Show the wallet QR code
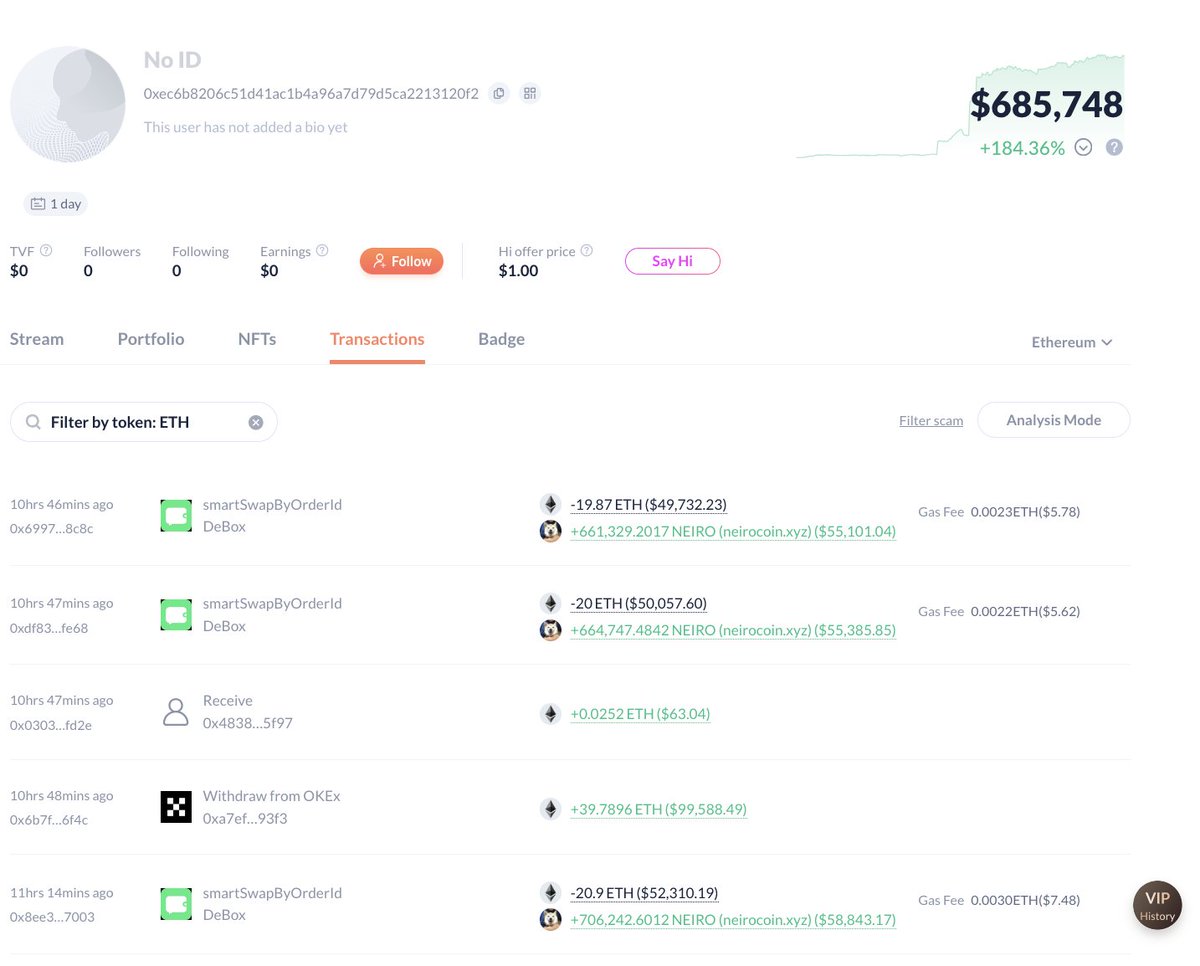 (530, 94)
